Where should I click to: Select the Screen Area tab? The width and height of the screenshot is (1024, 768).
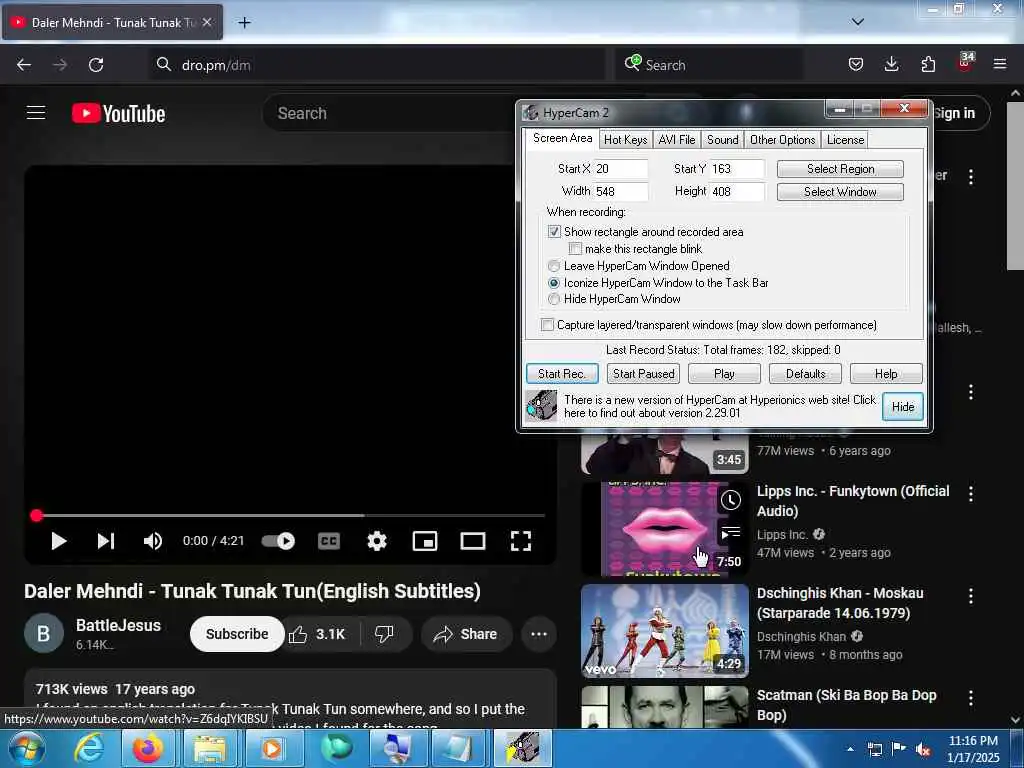pyautogui.click(x=562, y=138)
